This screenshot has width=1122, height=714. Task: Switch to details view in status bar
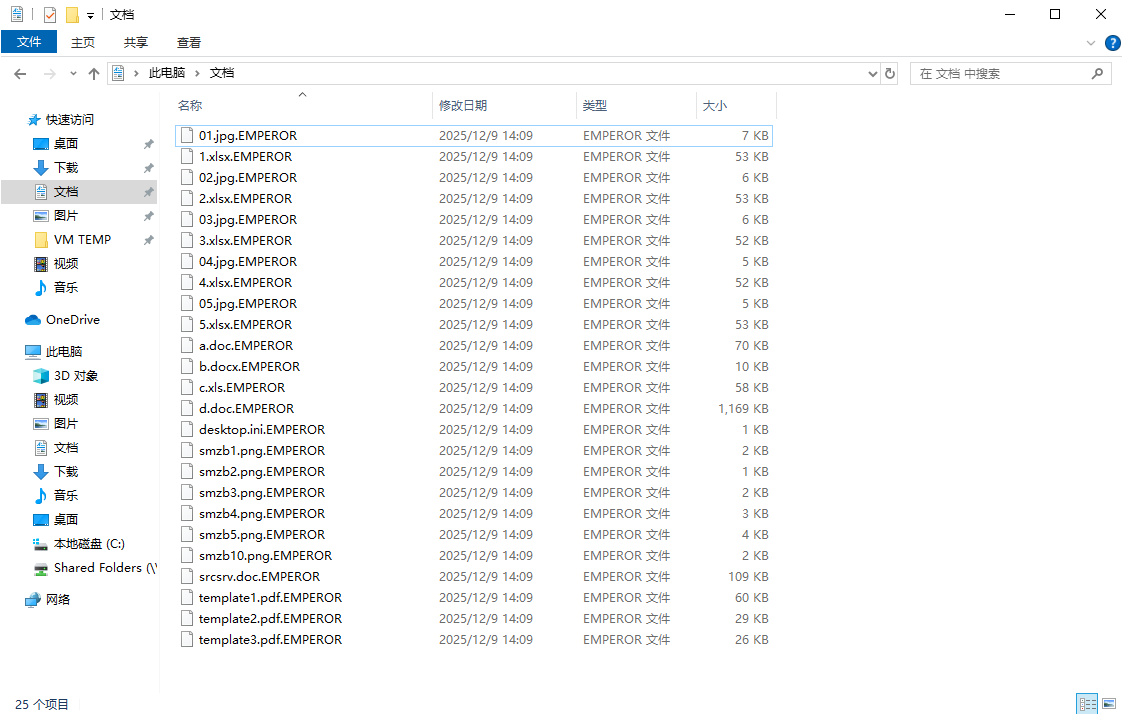coord(1086,704)
